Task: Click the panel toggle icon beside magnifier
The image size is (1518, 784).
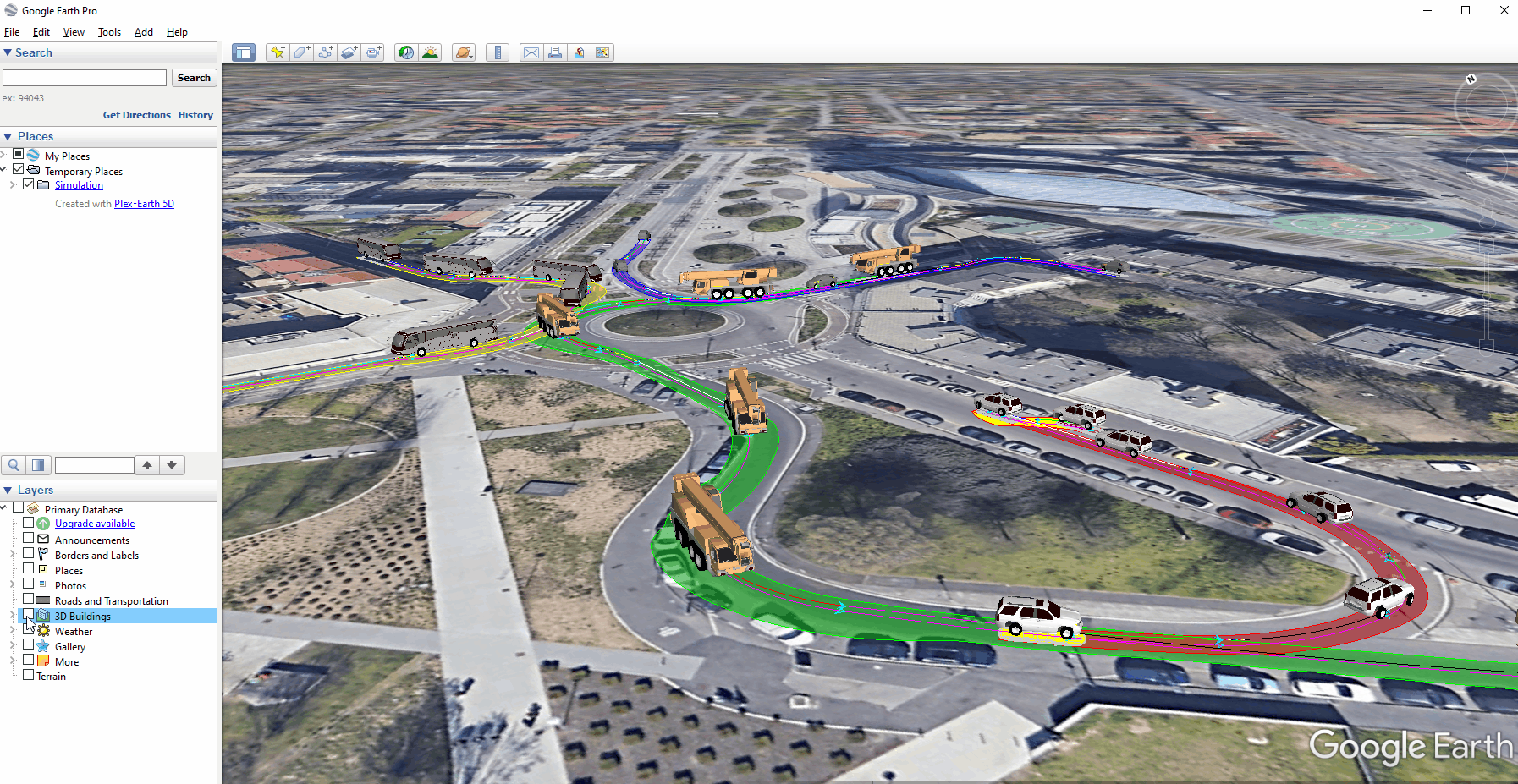Action: pyautogui.click(x=38, y=465)
